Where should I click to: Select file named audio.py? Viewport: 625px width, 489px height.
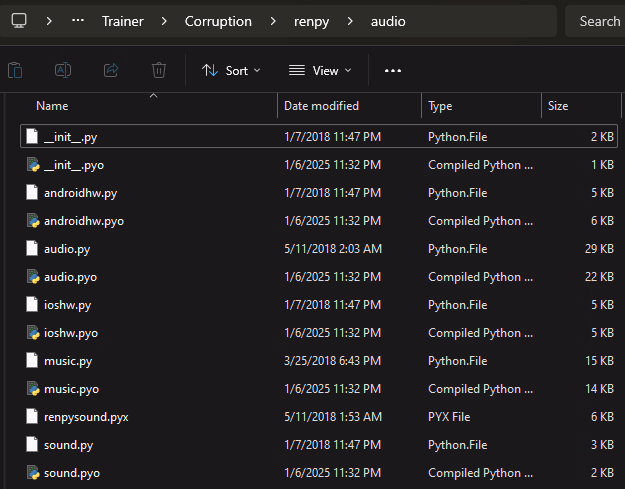tap(67, 249)
